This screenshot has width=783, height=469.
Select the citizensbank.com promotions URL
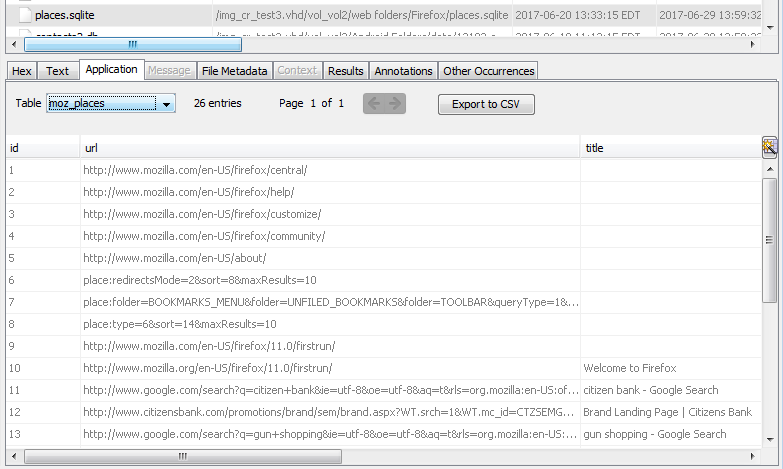[x=329, y=412]
